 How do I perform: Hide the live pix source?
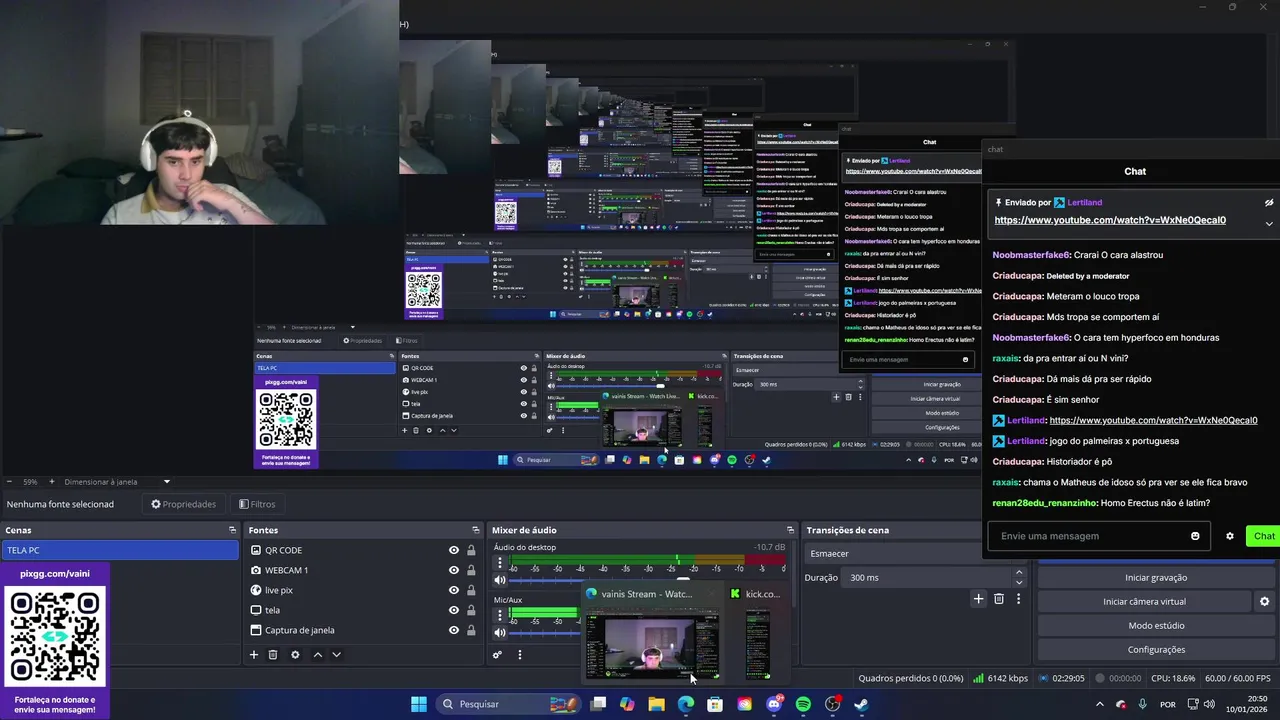[454, 590]
